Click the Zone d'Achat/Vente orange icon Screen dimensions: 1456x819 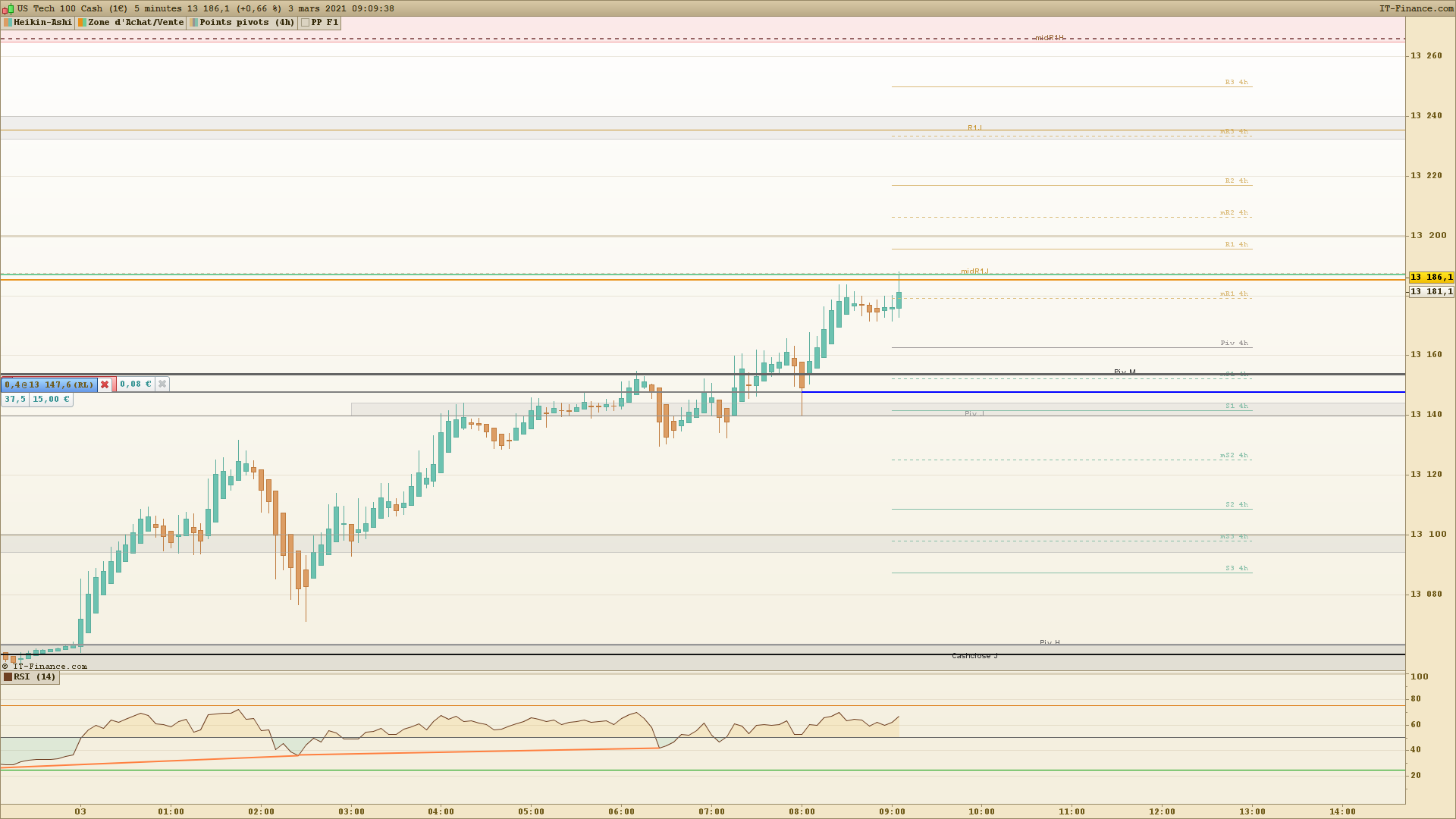tap(82, 23)
